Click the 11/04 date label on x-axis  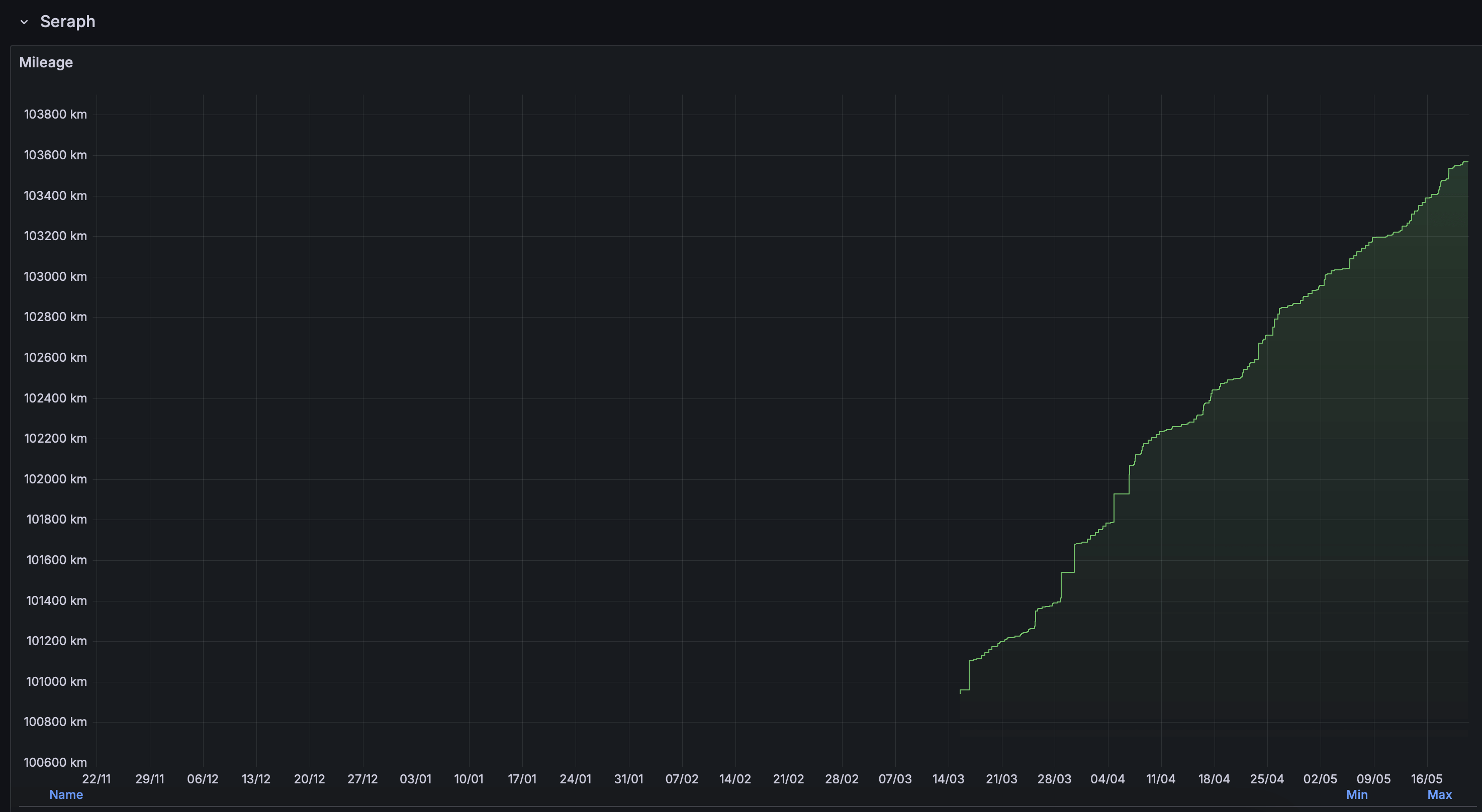pyautogui.click(x=1160, y=779)
